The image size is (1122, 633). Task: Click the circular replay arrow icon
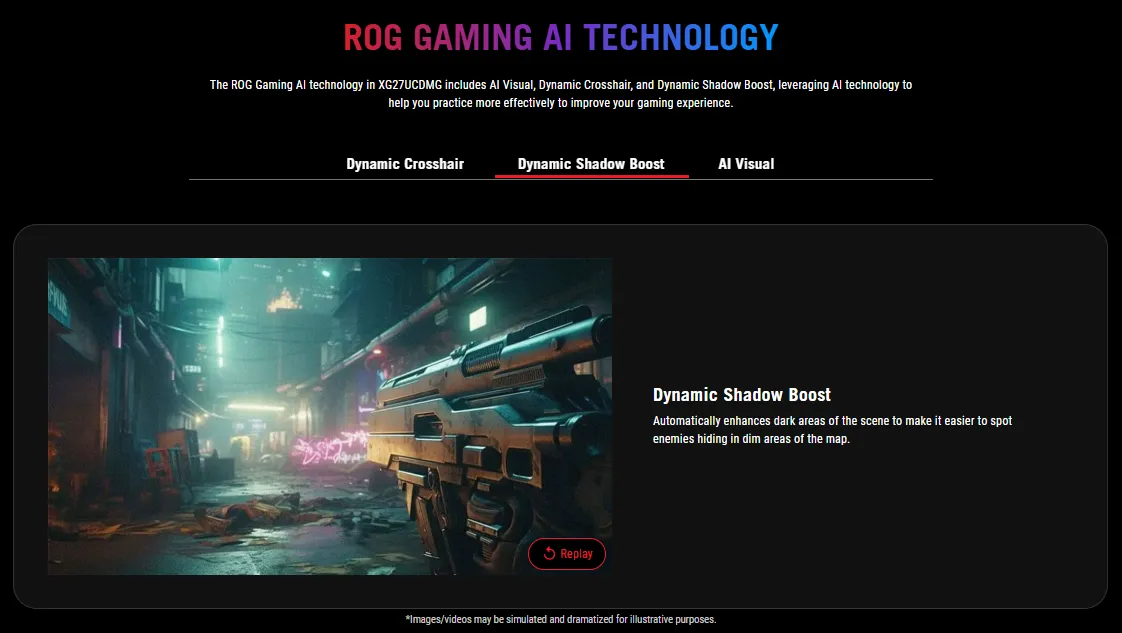549,554
